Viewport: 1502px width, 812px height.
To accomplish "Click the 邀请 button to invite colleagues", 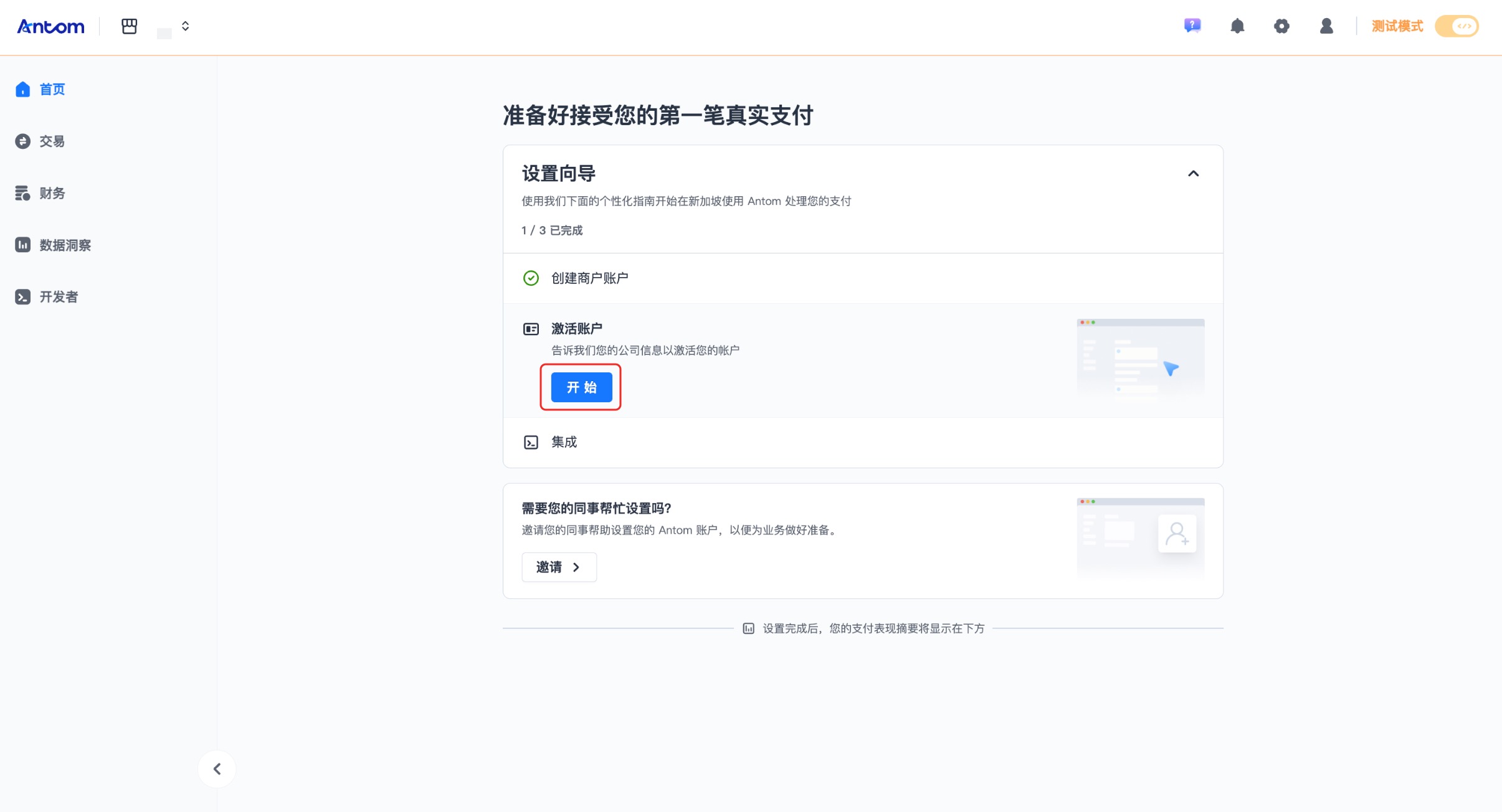I will click(558, 567).
